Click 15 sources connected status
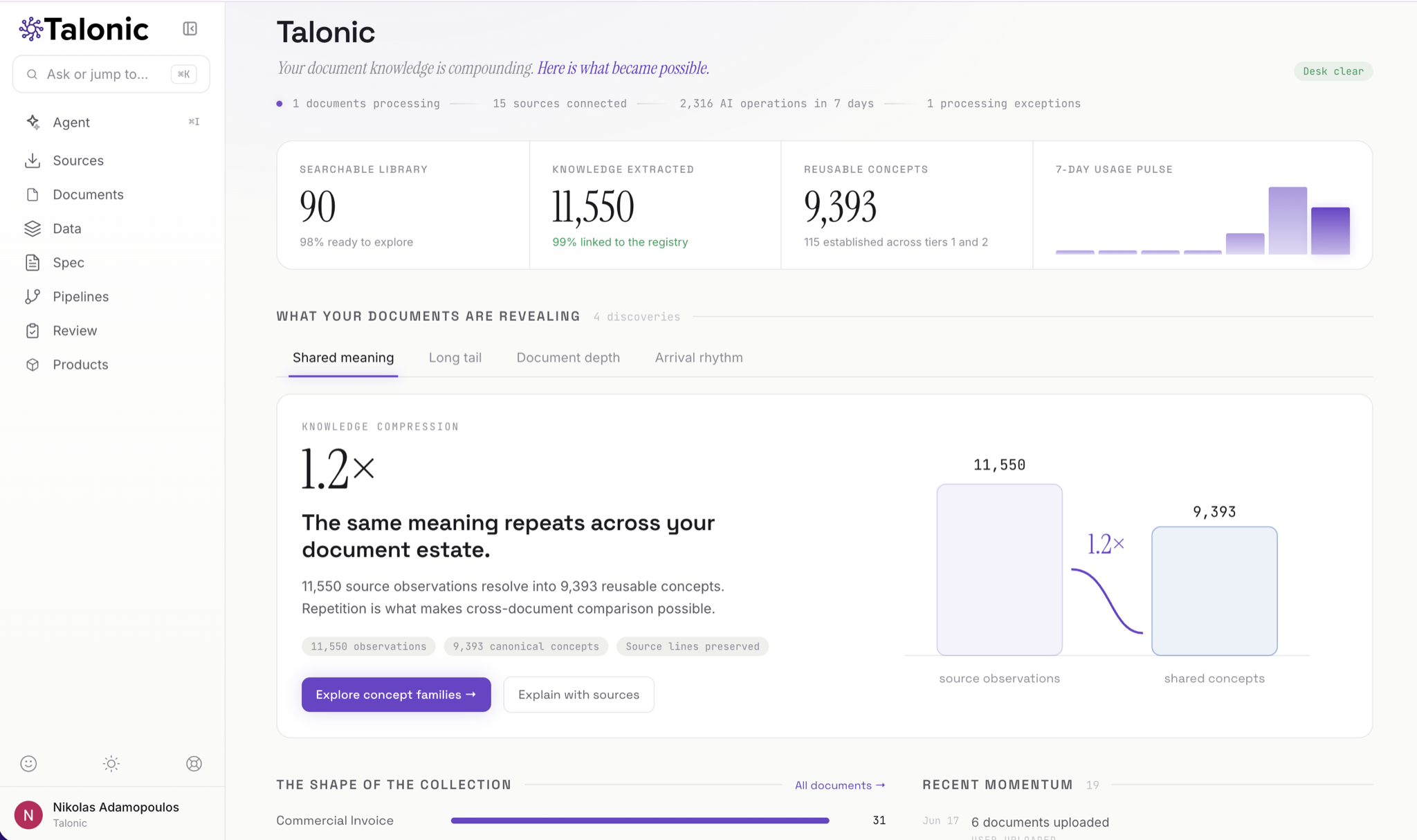The height and width of the screenshot is (840, 1417). [x=560, y=104]
